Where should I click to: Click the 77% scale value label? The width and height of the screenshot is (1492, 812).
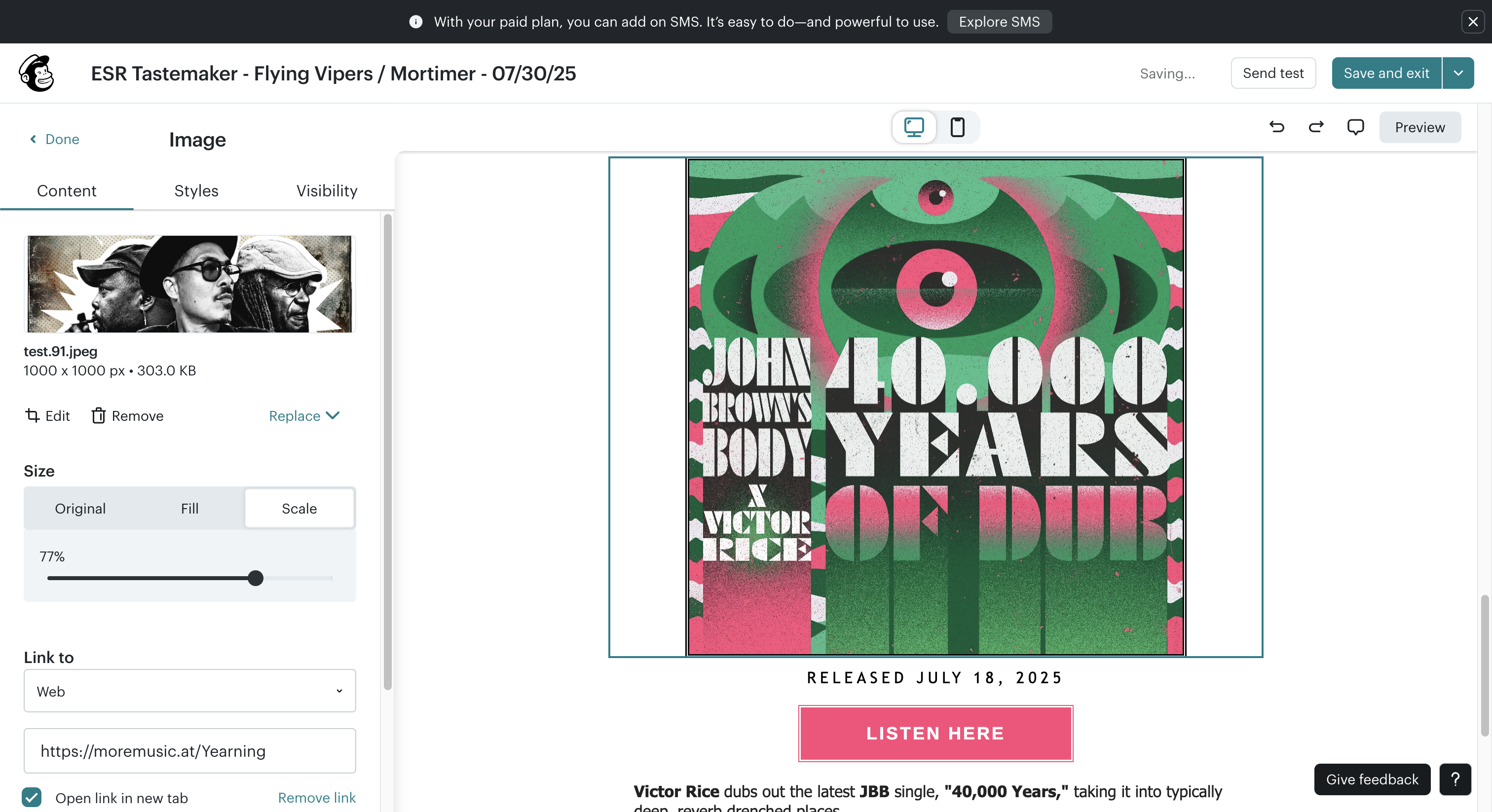point(52,556)
